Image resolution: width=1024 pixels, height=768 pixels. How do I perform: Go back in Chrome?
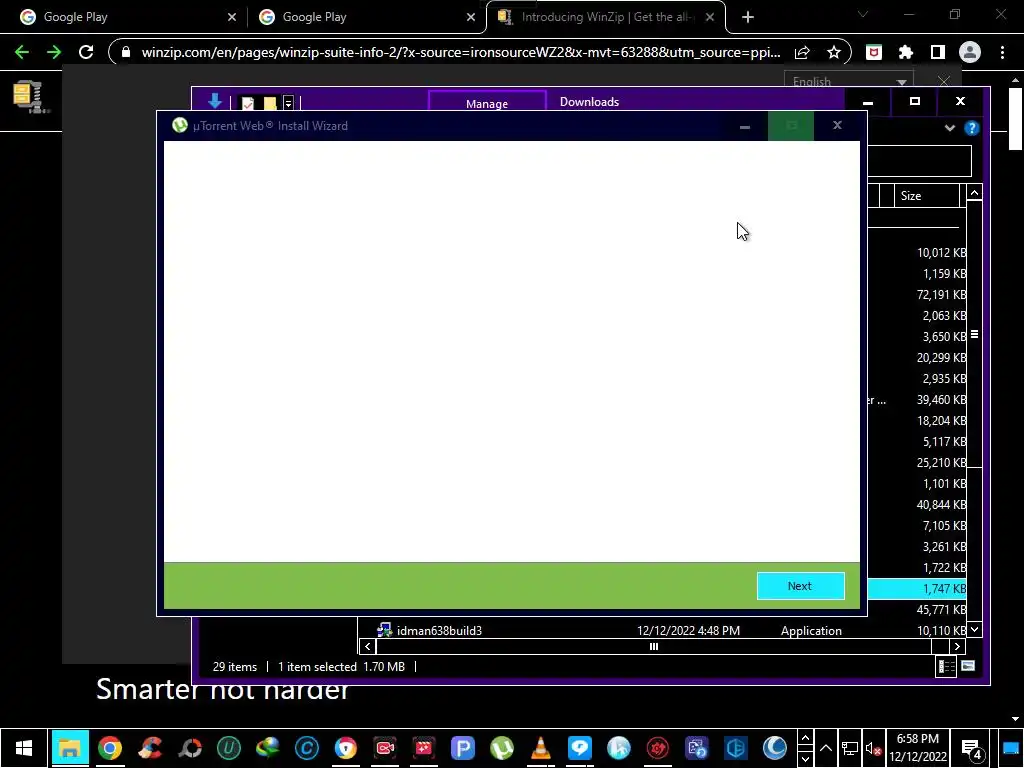click(x=22, y=52)
